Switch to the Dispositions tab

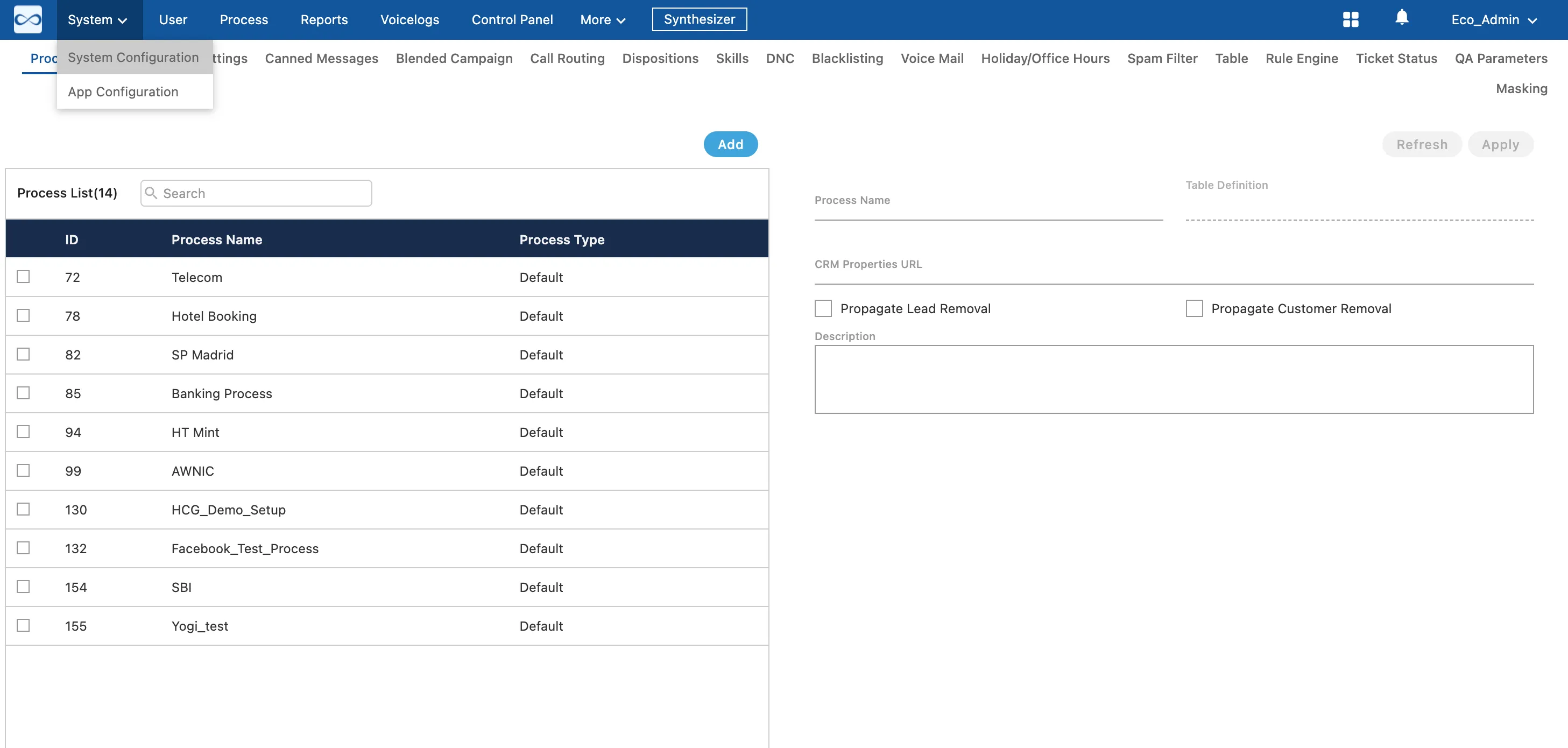point(660,59)
